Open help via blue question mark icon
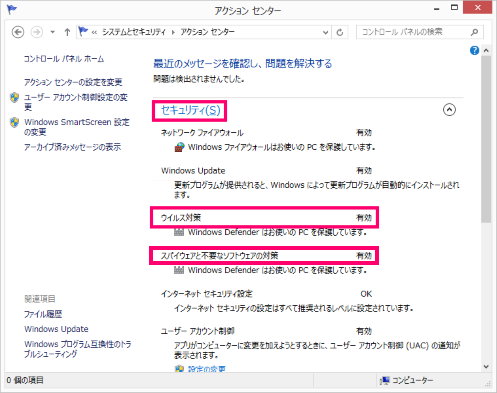497x393 pixels. click(x=474, y=50)
